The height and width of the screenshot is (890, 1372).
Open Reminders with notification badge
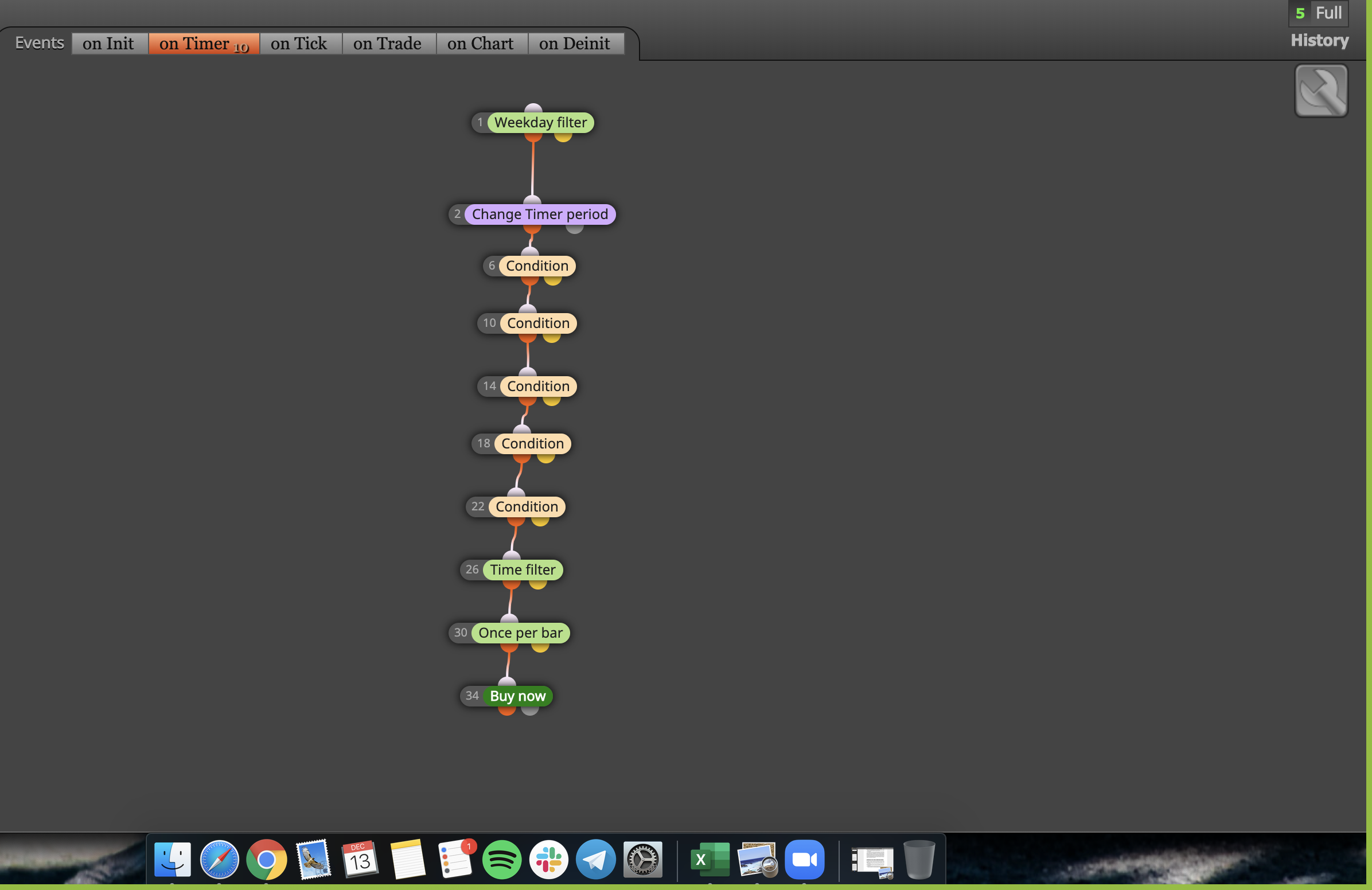(455, 860)
